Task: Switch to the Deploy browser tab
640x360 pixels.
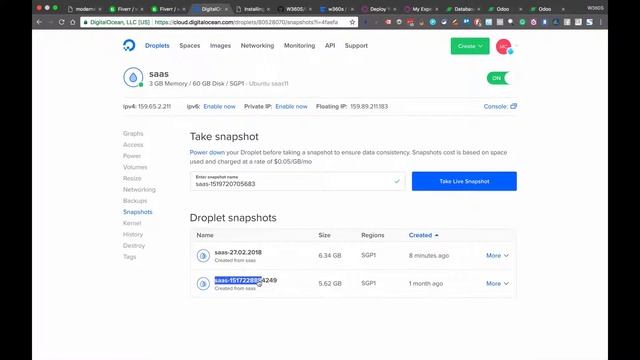Action: 378,9
